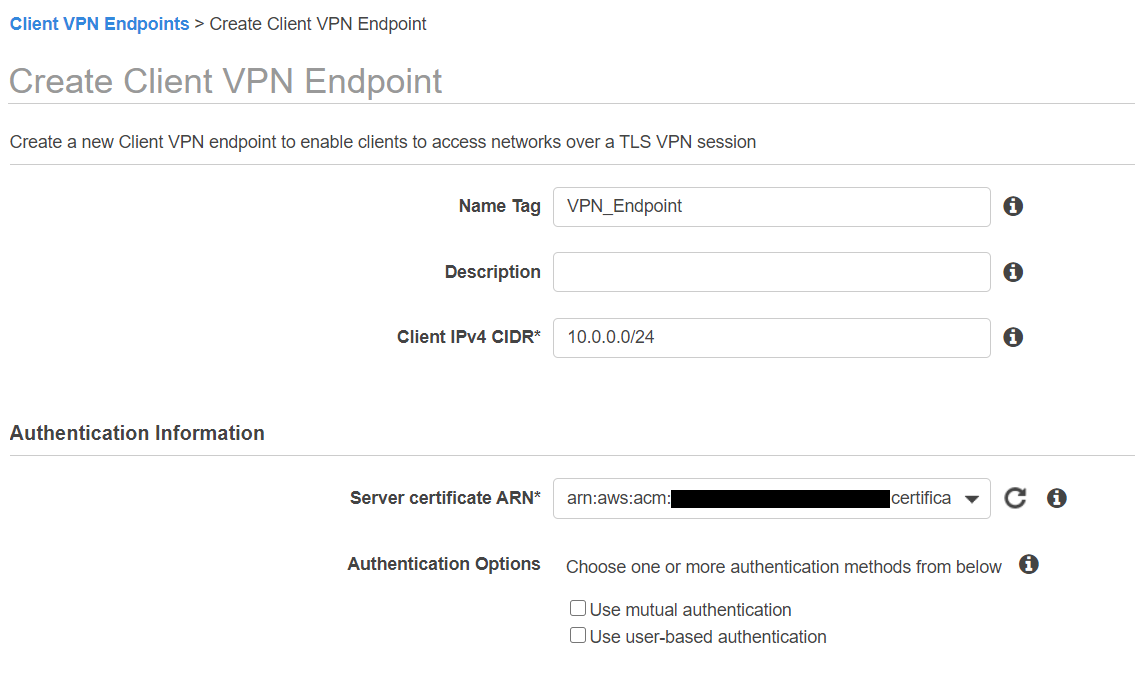Select the Client IPv4 CIDR label

pos(468,338)
